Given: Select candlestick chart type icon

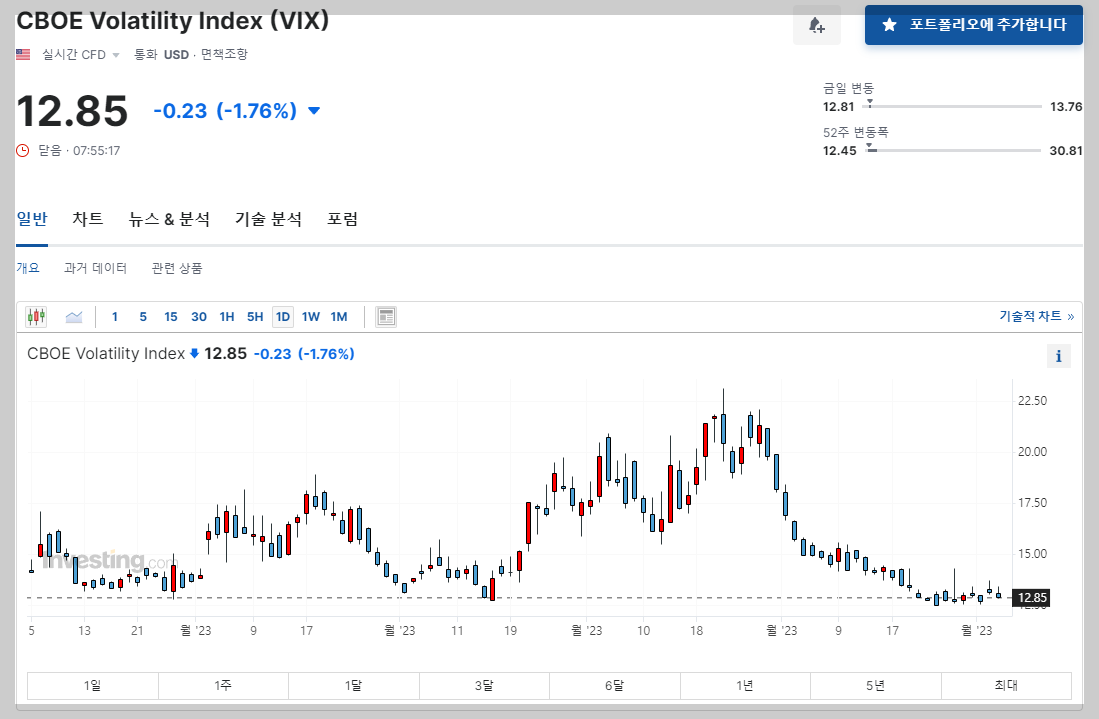Looking at the screenshot, I should pyautogui.click(x=36, y=317).
